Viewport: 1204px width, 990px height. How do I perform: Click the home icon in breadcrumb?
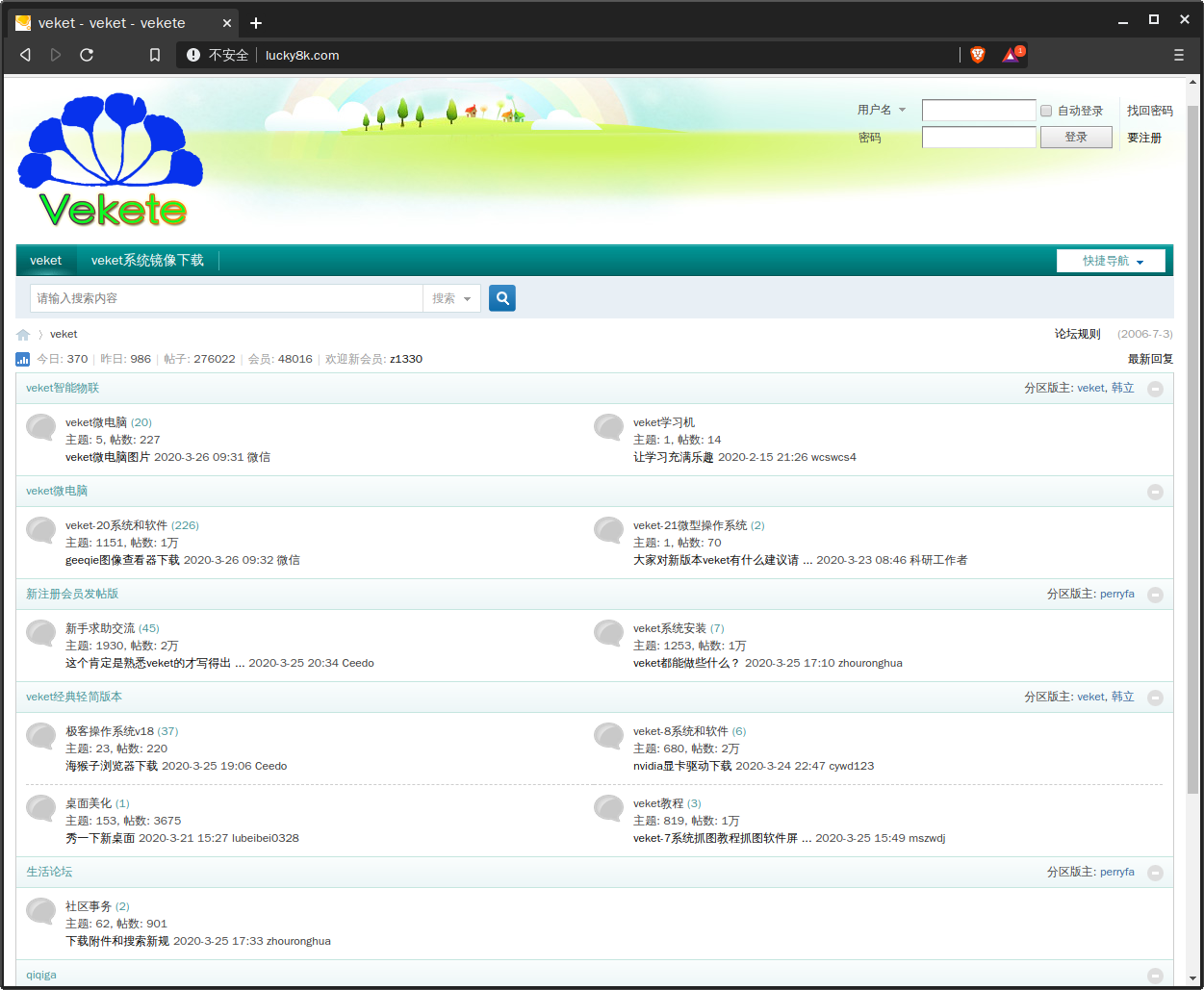[x=23, y=335]
